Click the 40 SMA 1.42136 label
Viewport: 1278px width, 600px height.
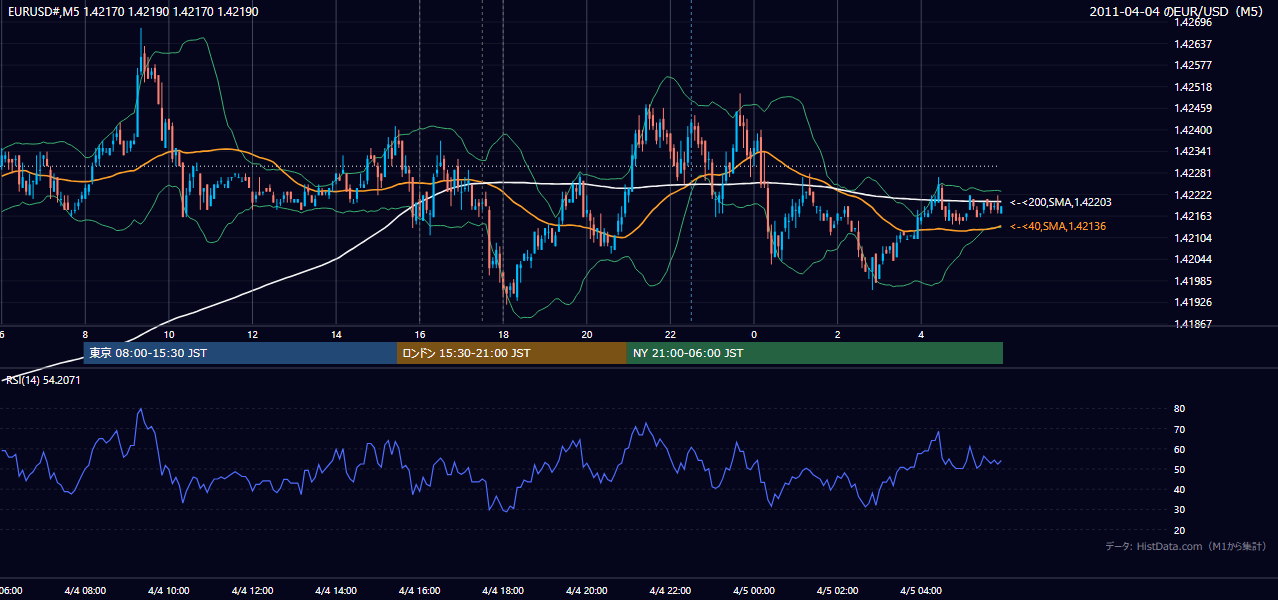1060,227
